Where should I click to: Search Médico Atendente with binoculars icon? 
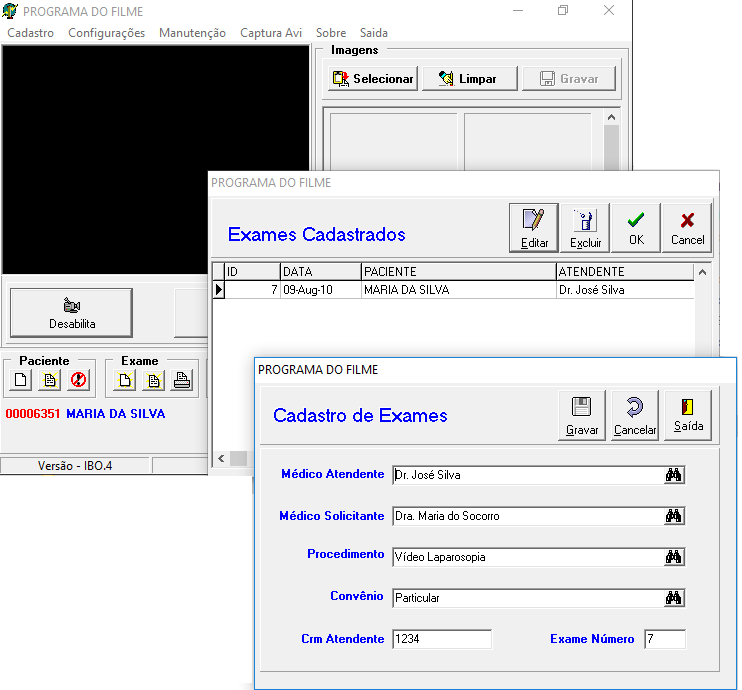tap(673, 476)
